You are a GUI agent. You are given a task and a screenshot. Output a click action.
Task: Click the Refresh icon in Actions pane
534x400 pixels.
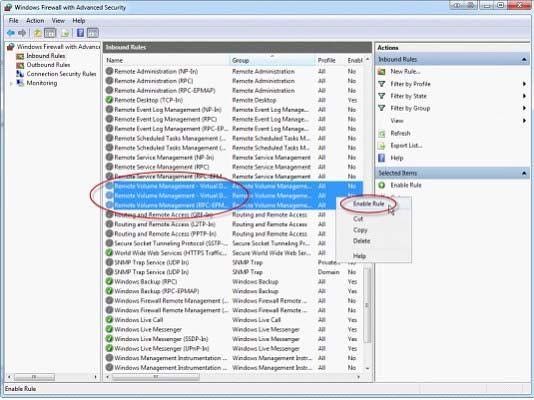tap(382, 133)
